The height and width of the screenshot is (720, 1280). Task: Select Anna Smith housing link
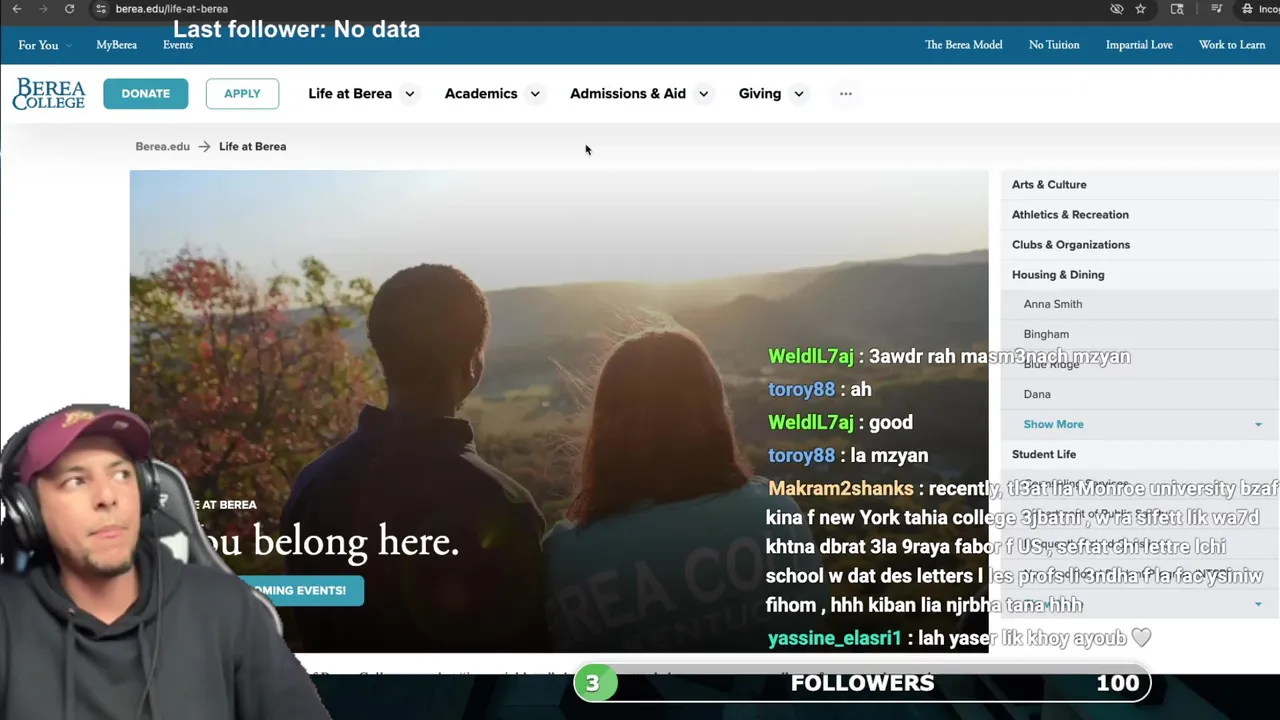click(x=1053, y=304)
